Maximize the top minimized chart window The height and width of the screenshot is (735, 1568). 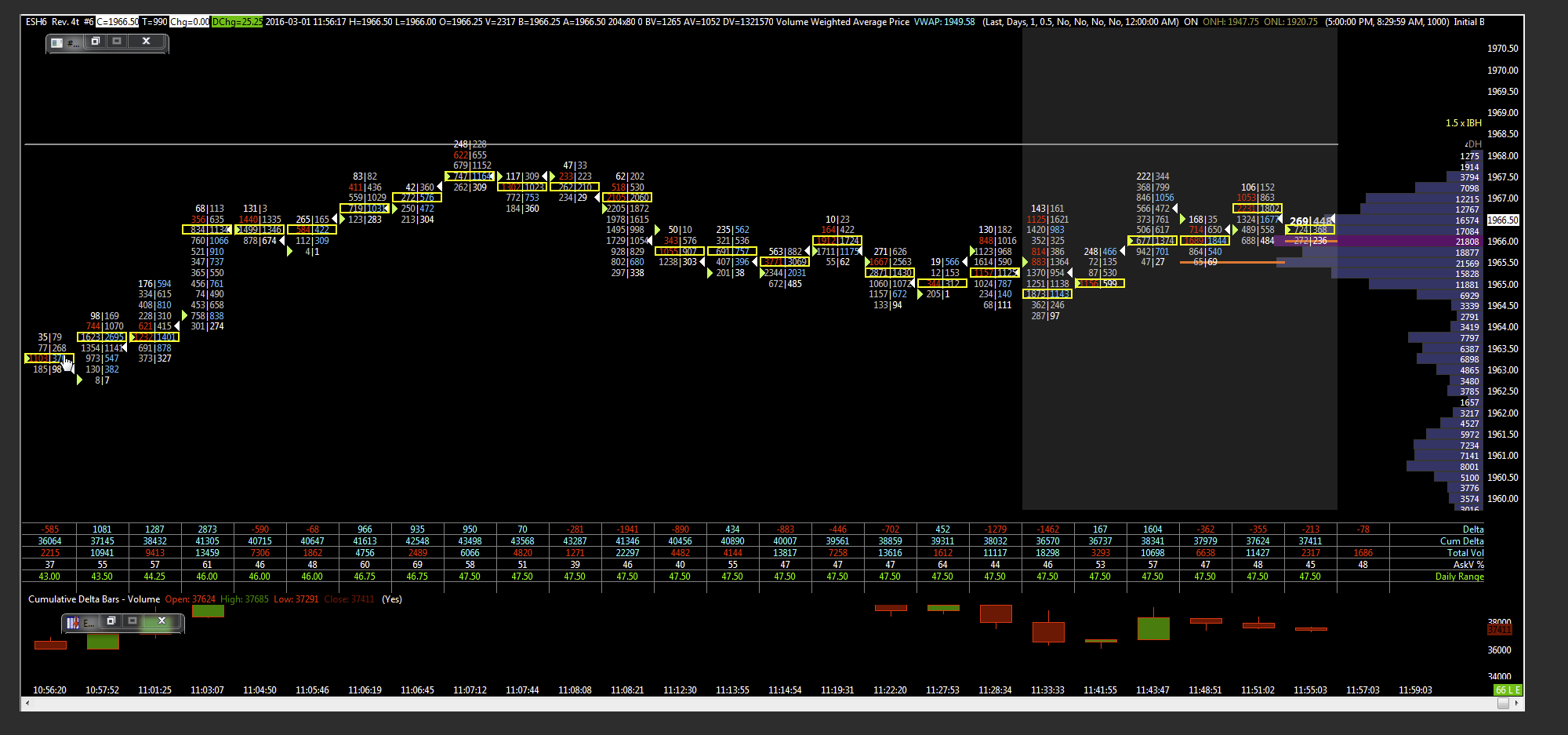[x=117, y=41]
